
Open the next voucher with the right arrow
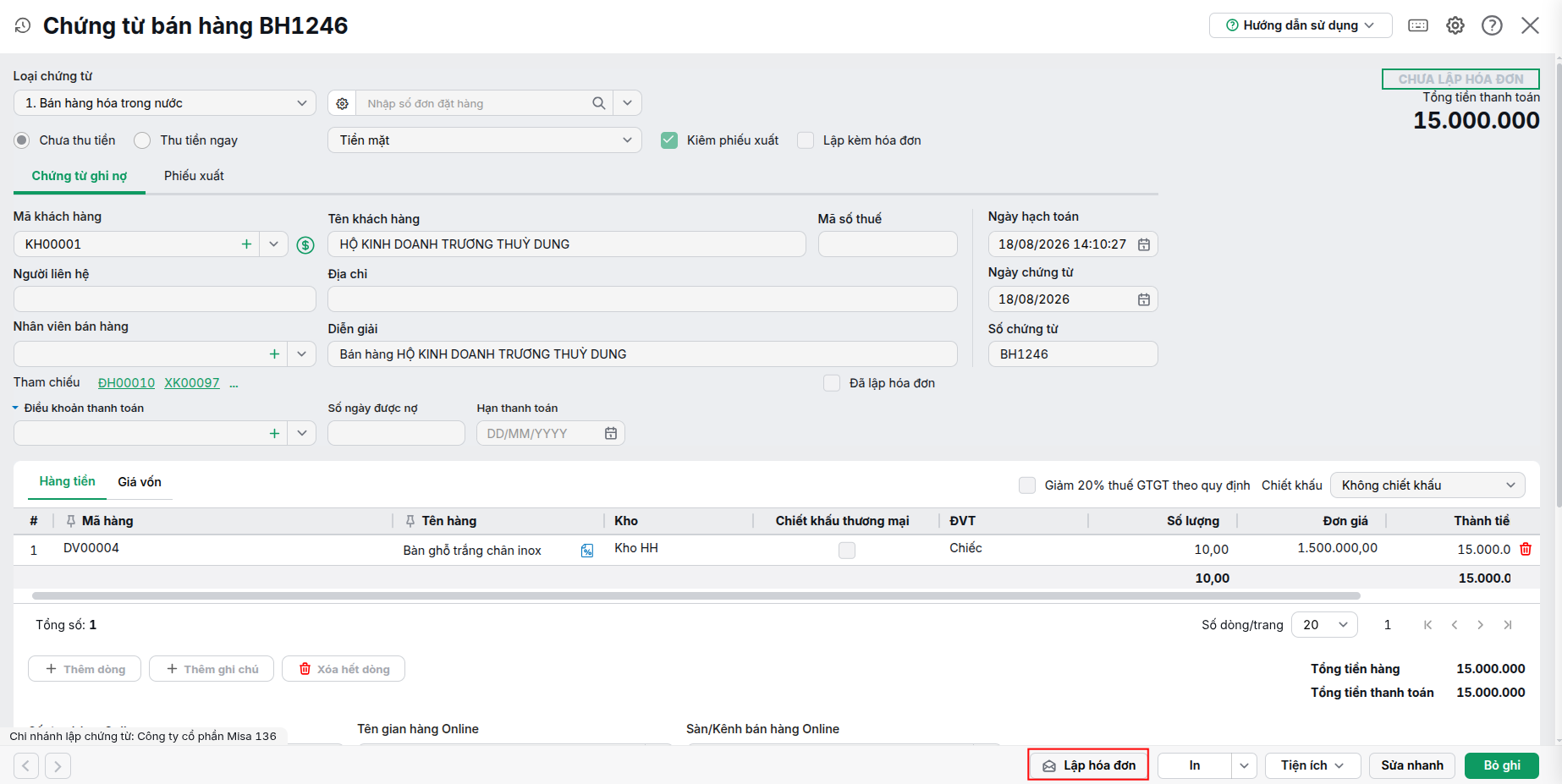click(x=58, y=766)
